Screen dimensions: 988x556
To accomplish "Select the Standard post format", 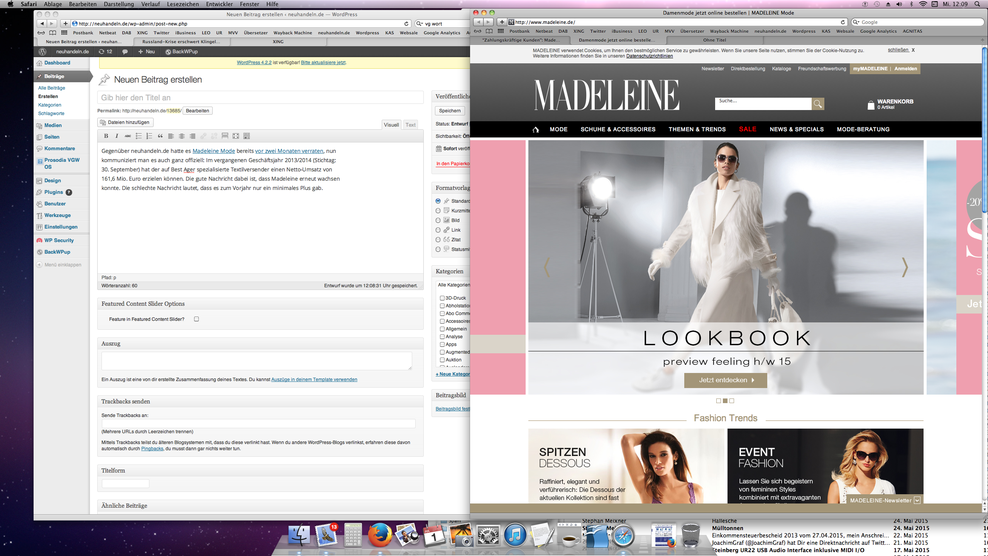I will (438, 201).
